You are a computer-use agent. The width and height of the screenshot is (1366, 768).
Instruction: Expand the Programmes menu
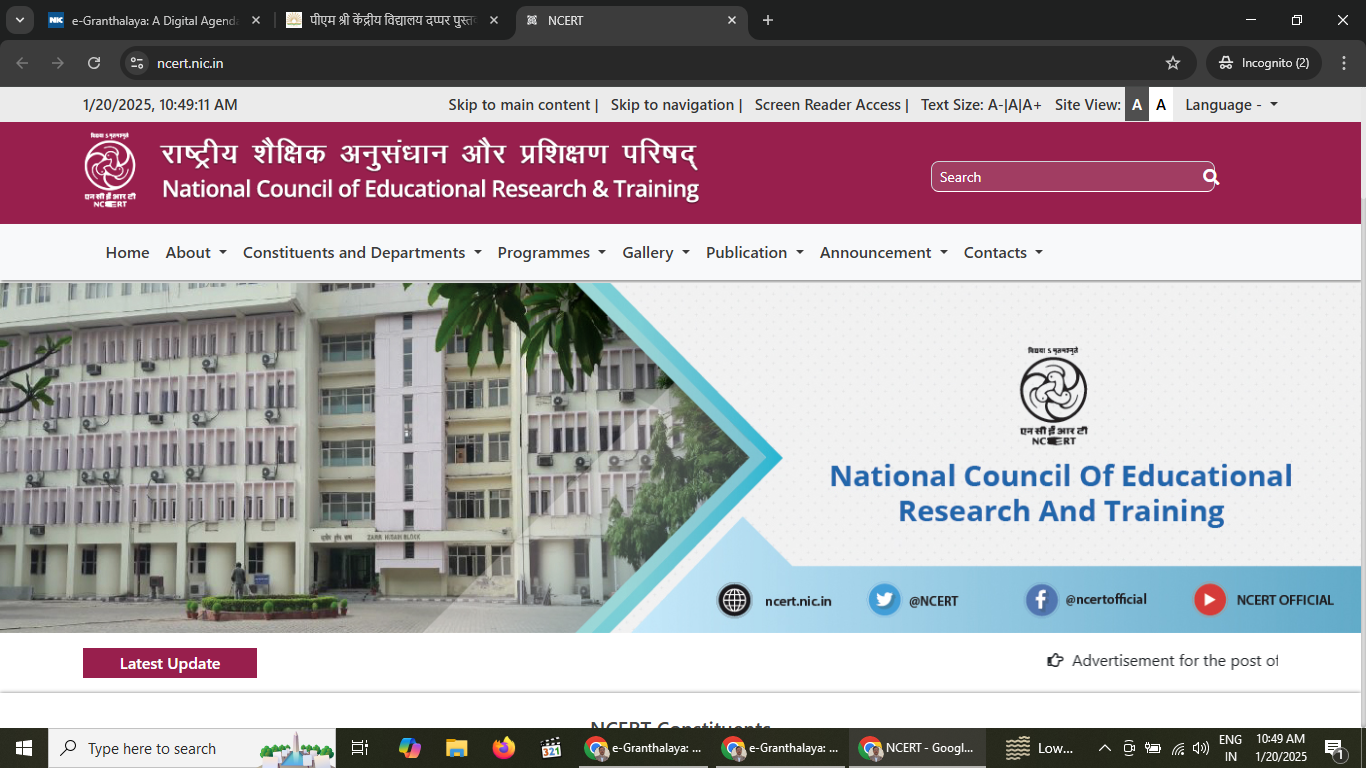(x=551, y=253)
